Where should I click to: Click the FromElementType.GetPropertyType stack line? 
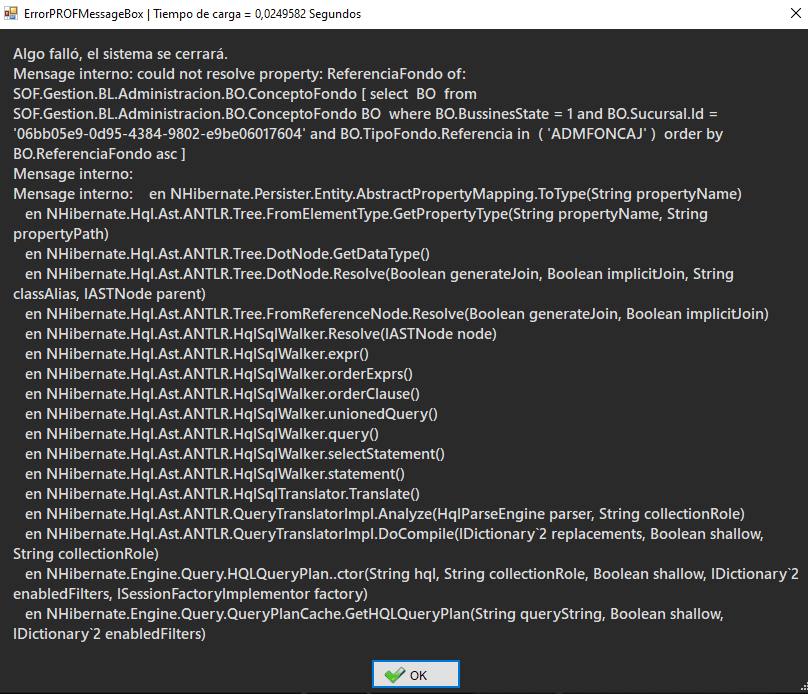[x=360, y=214]
